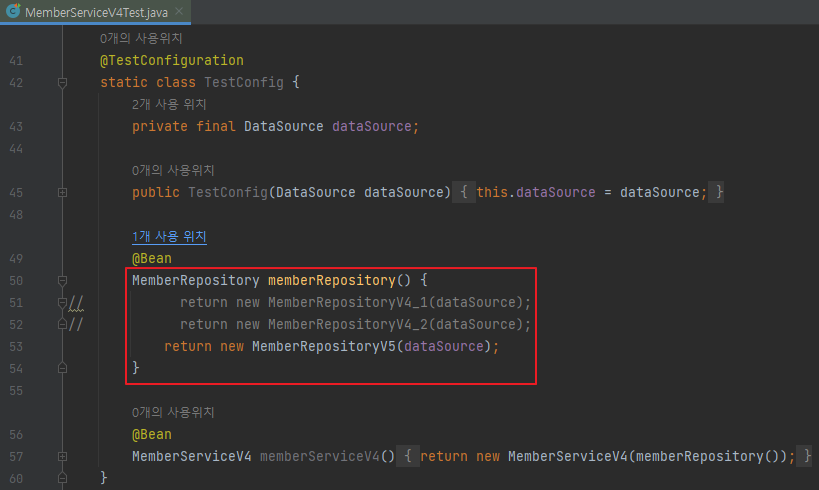Click the fold end marker at line 60
The height and width of the screenshot is (490, 819).
(x=62, y=478)
